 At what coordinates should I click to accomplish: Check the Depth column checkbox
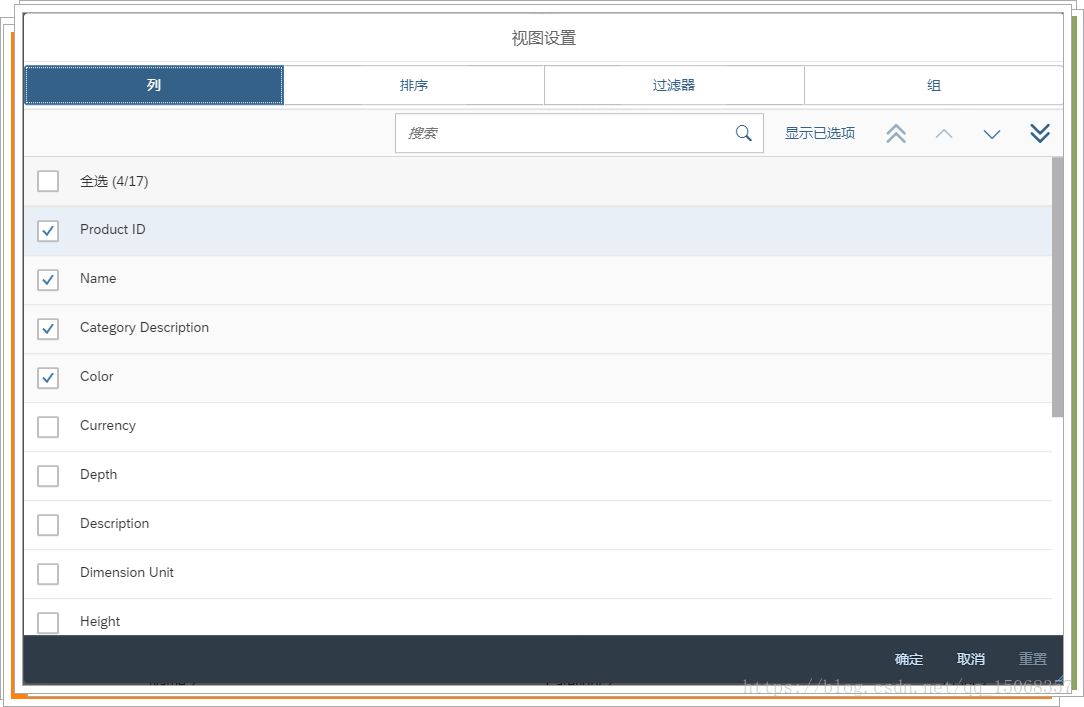(48, 475)
